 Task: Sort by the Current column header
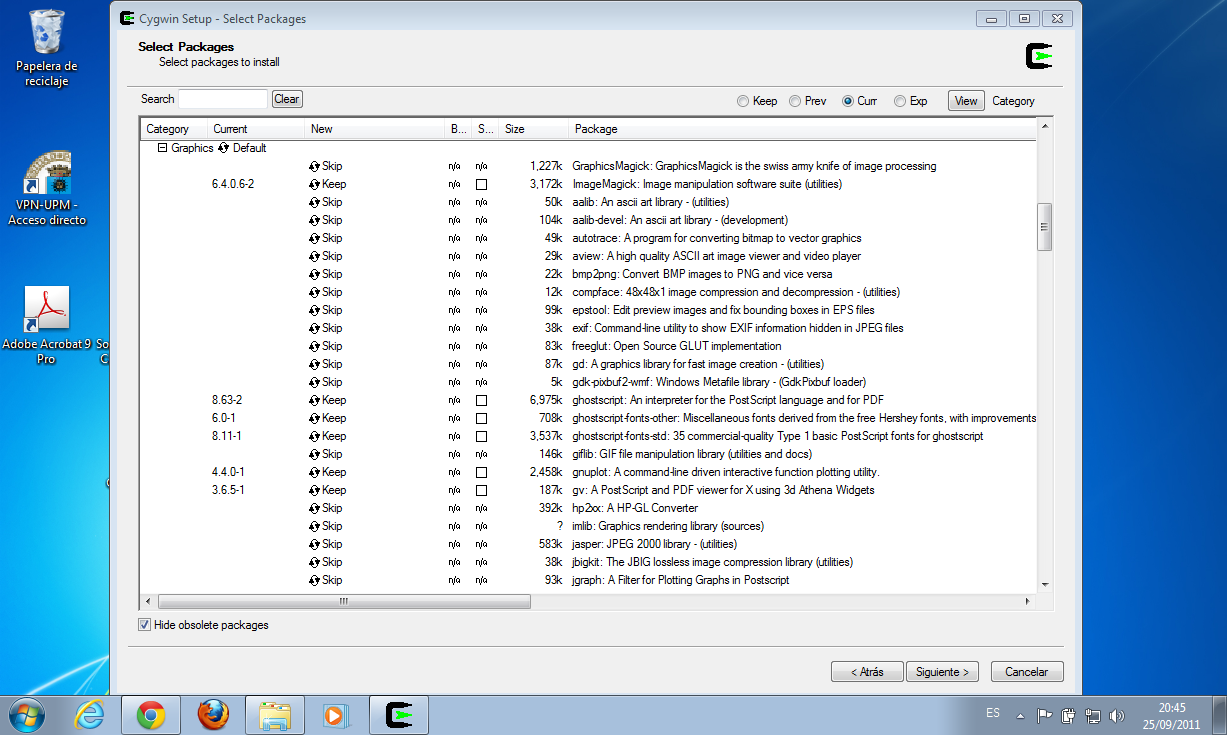255,129
